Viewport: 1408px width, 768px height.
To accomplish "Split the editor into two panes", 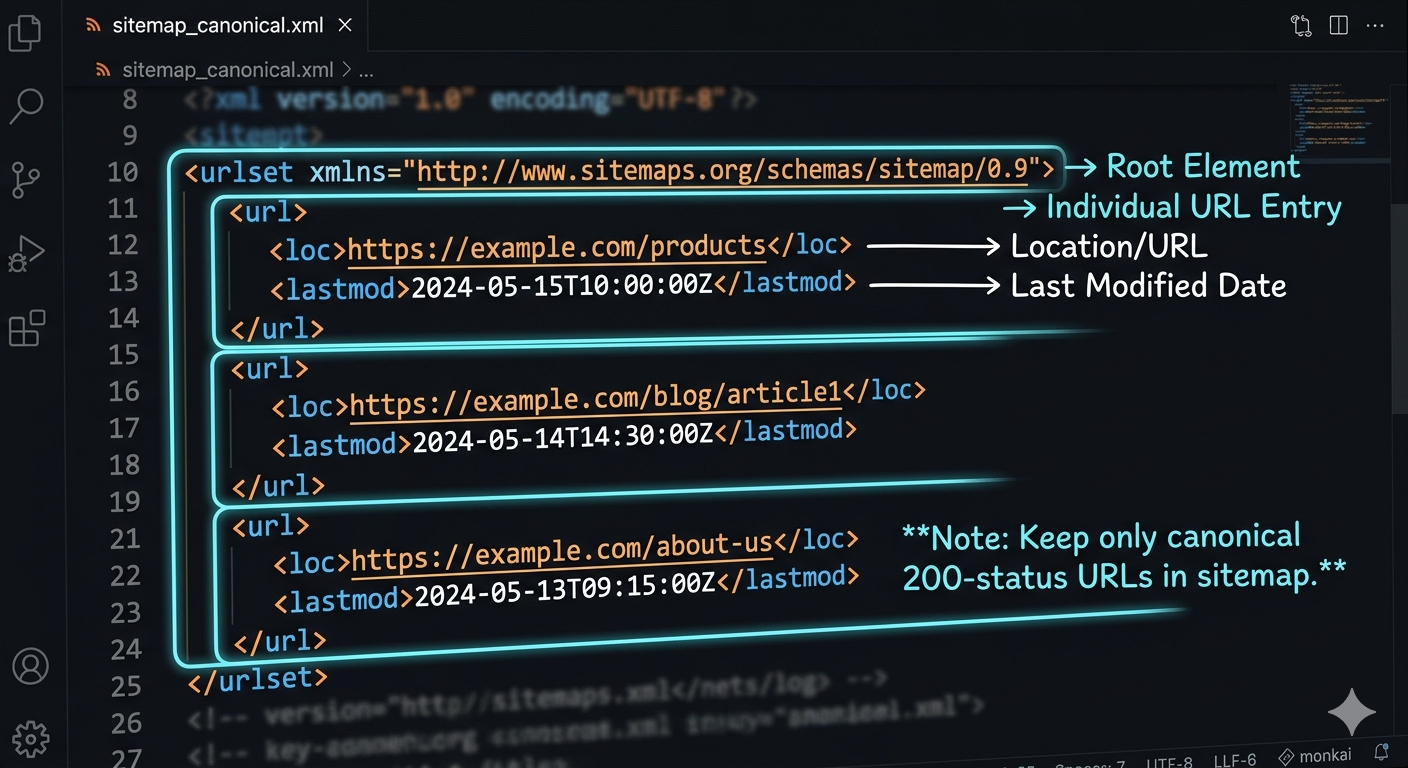I will 1338,25.
